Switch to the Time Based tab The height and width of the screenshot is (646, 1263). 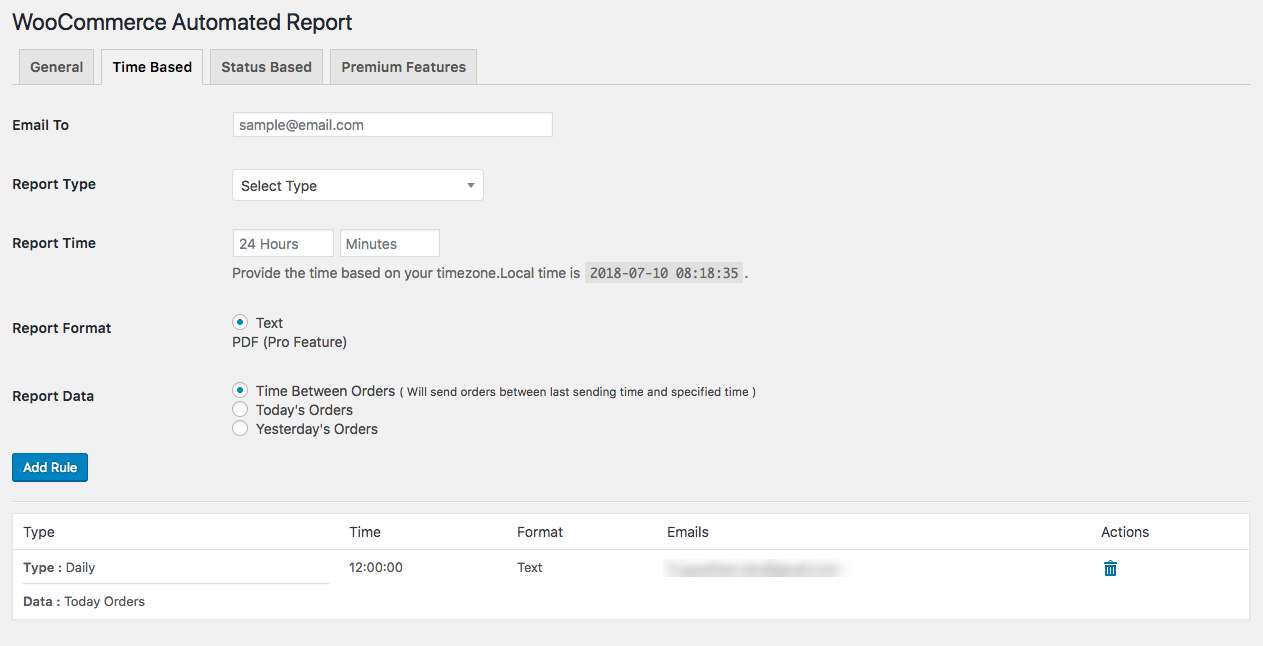coord(152,67)
